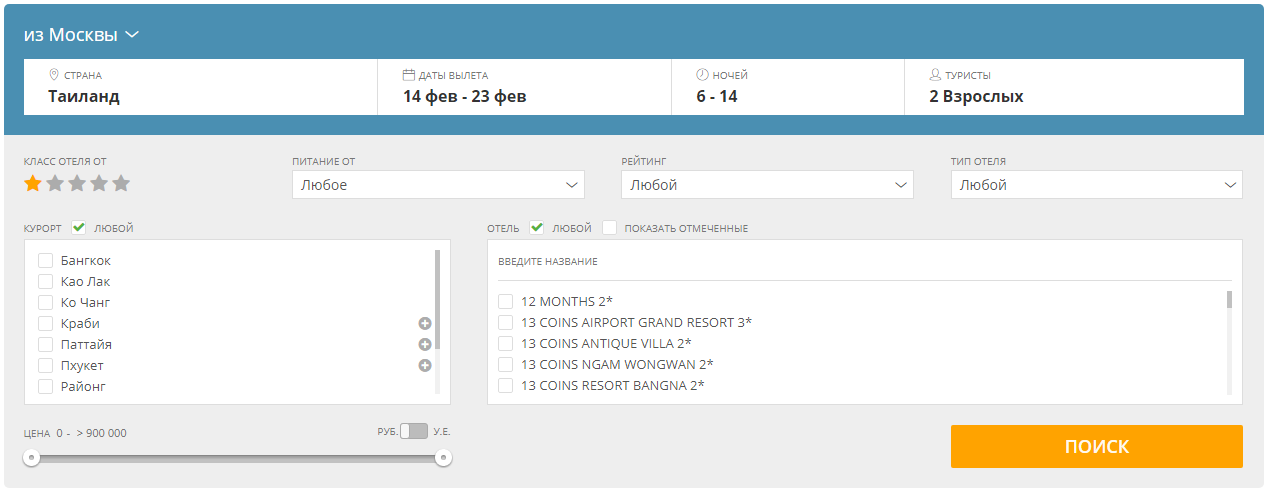The height and width of the screenshot is (492, 1269).
Task: Expand Пхукет sub-areas with plus icon
Action: click(x=424, y=366)
